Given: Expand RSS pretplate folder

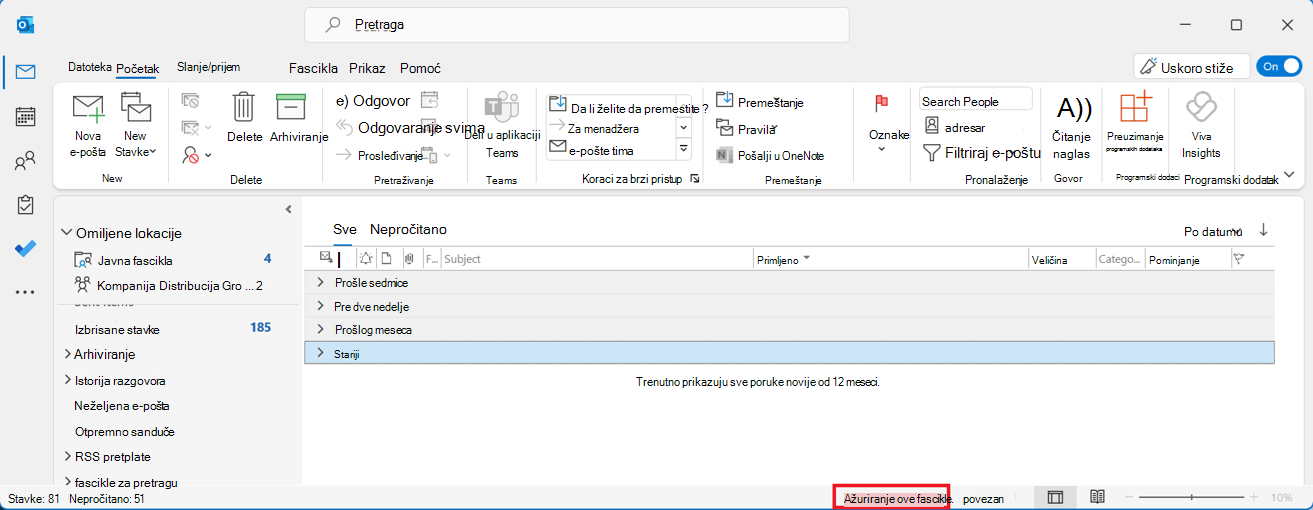Looking at the screenshot, I should click(x=67, y=457).
